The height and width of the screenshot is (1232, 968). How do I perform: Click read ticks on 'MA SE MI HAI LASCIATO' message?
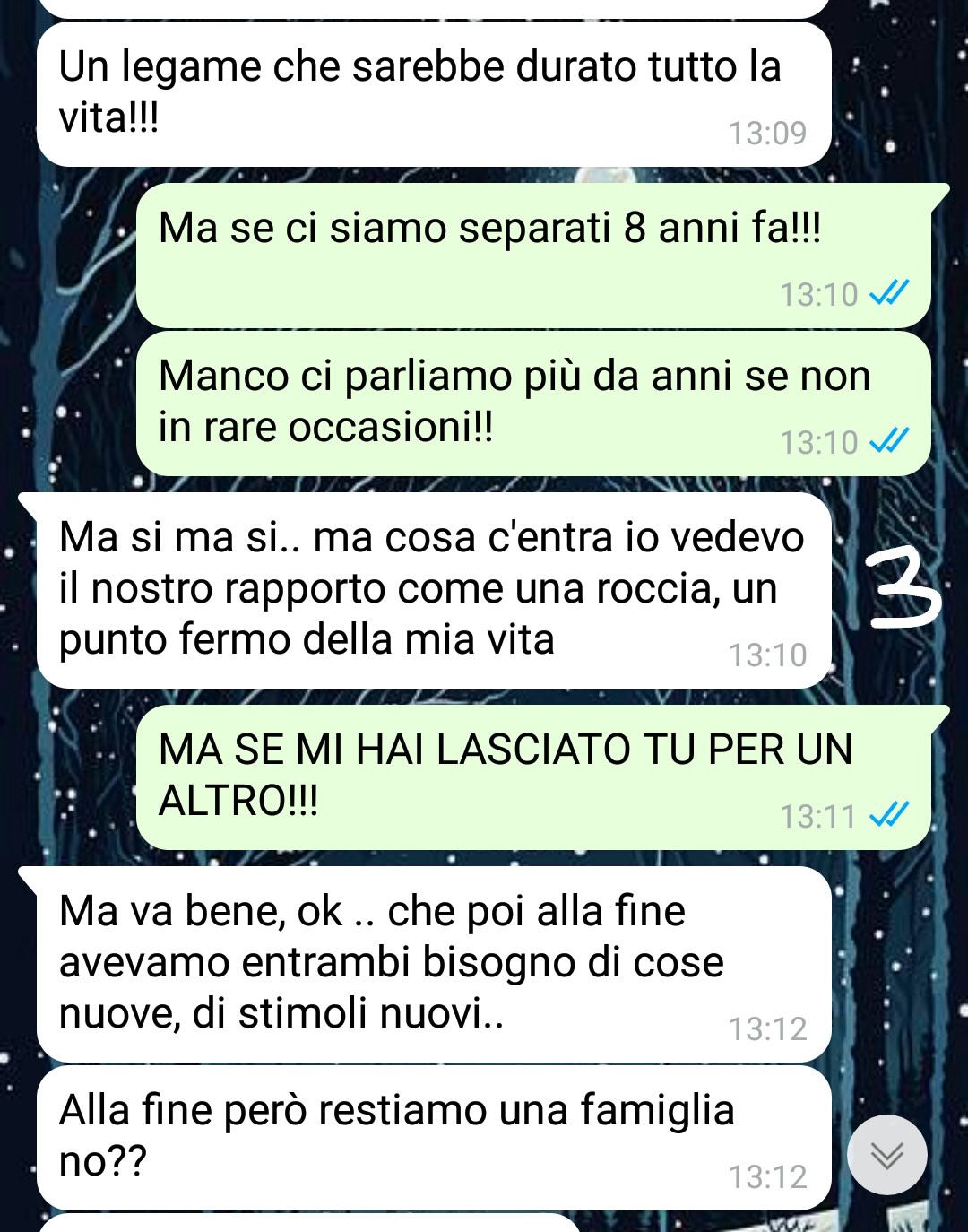(x=890, y=814)
